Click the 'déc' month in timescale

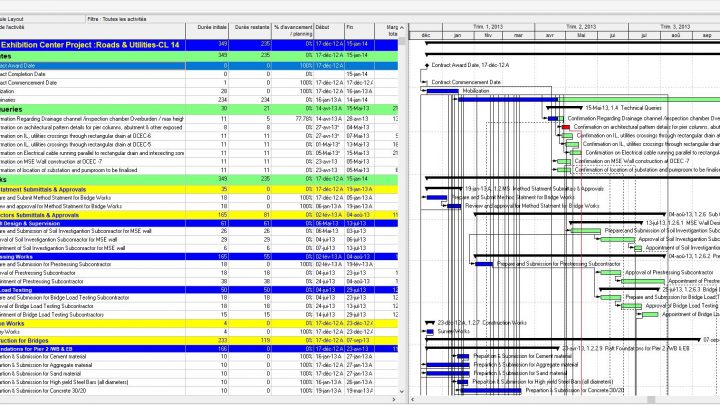point(426,35)
